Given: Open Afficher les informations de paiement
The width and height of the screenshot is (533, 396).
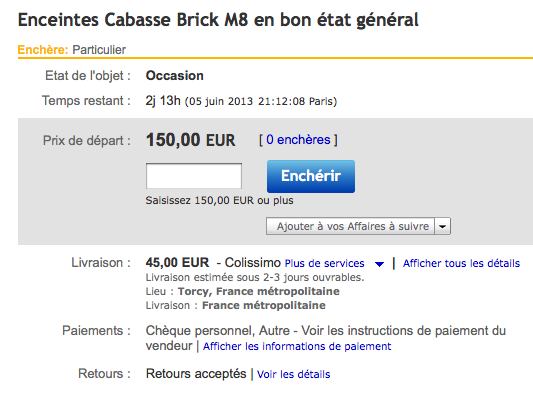Looking at the screenshot, I should [x=297, y=346].
